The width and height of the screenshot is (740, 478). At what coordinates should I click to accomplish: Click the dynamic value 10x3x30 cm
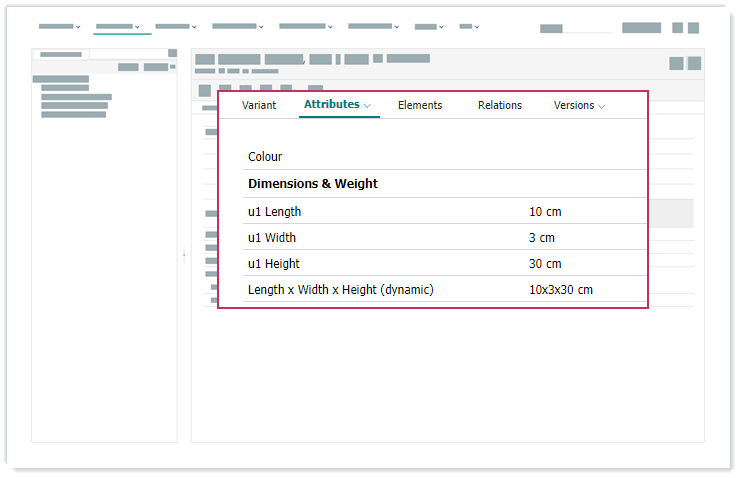[560, 290]
